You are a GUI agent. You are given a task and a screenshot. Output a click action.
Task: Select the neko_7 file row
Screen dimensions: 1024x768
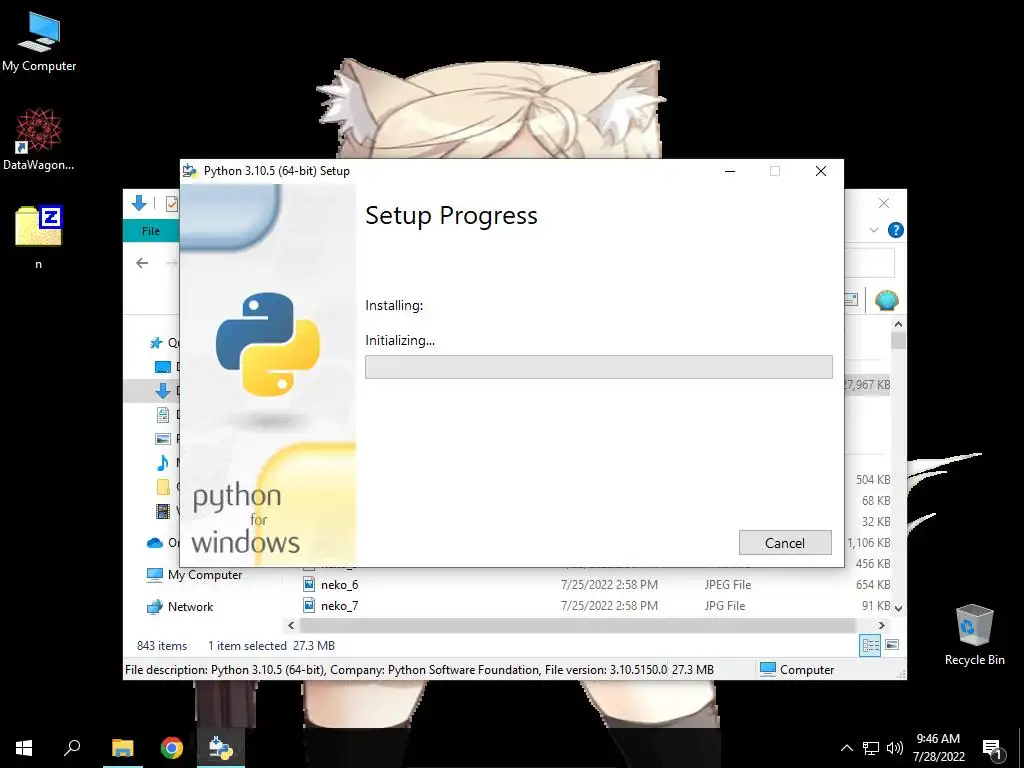596,605
